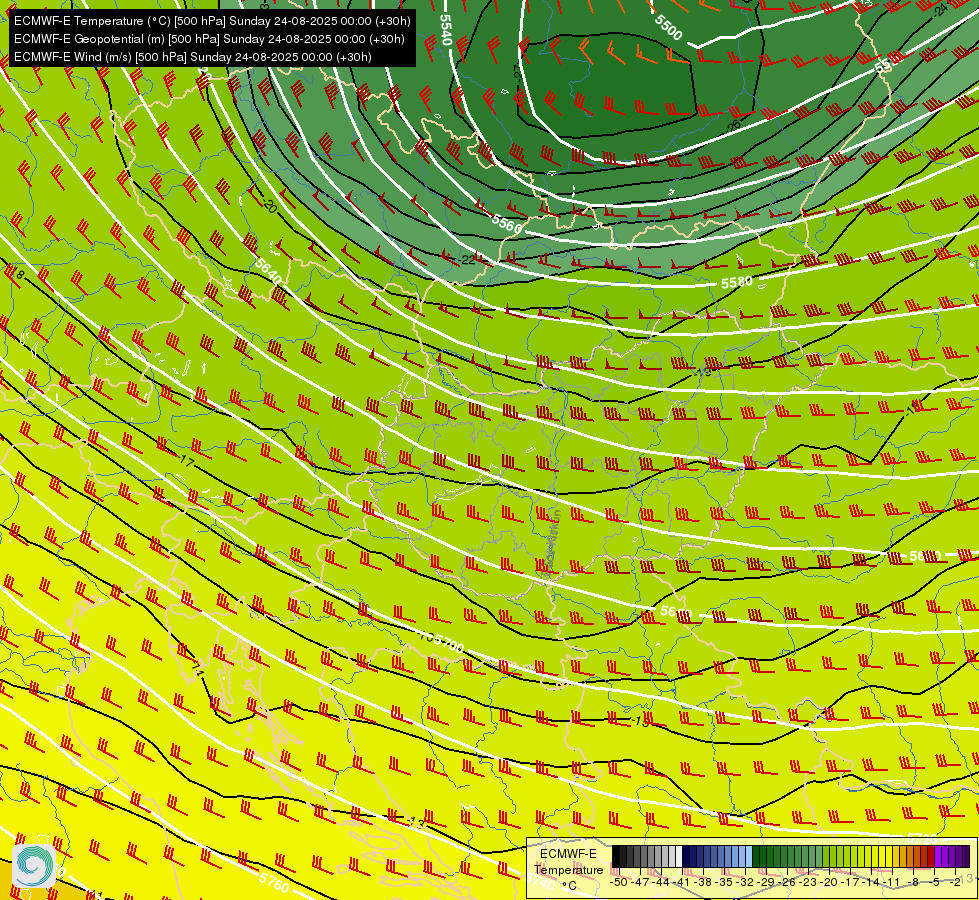Click the ECMWF-E Temperature legend title
The height and width of the screenshot is (900, 979).
(568, 862)
